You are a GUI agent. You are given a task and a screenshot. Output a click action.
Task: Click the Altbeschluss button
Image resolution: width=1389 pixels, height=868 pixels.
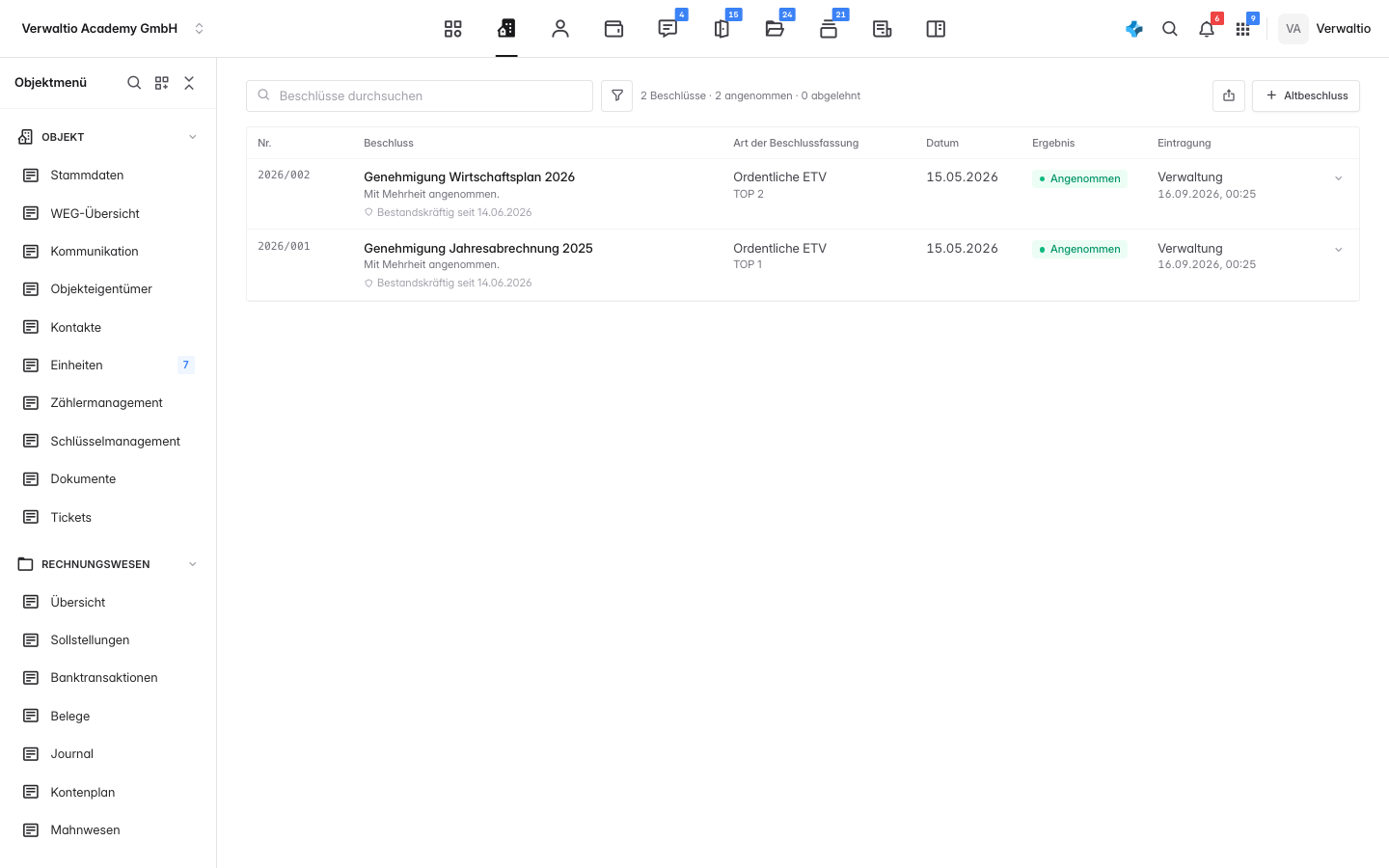click(1306, 95)
